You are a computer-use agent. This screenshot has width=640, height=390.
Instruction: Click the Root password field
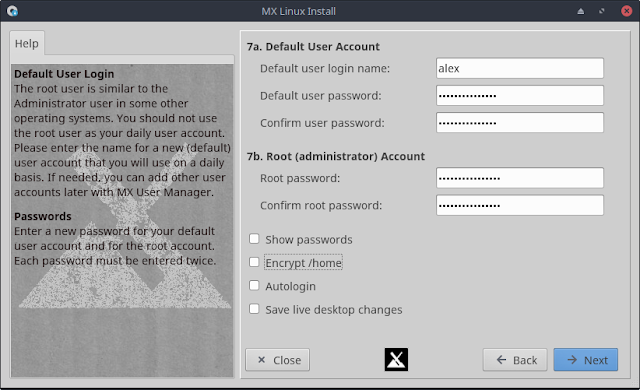tap(520, 178)
